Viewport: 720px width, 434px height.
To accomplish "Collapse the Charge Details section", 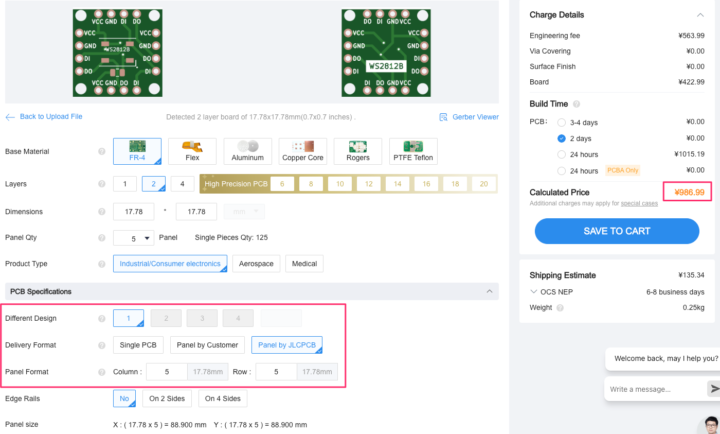I will pyautogui.click(x=699, y=15).
